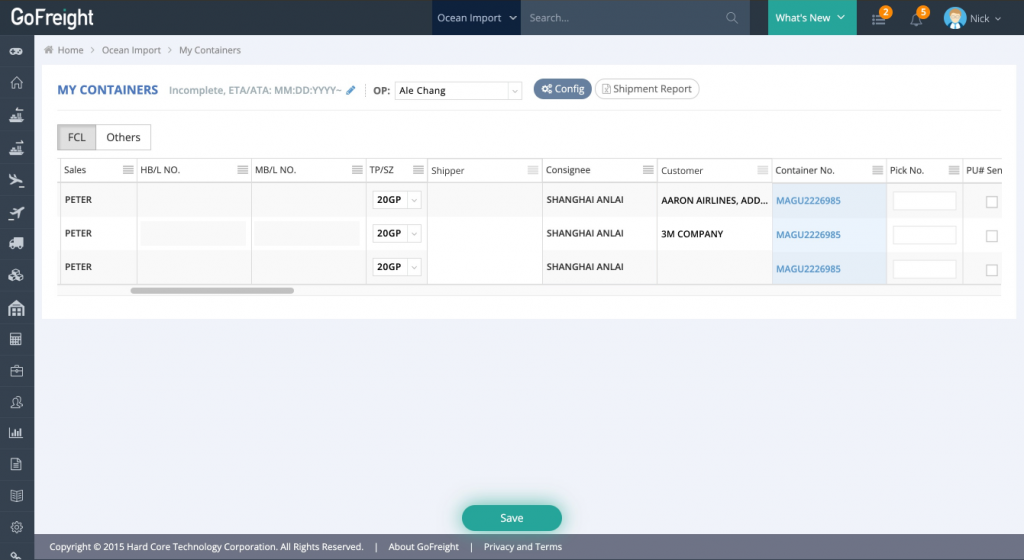Click the notification bell icon
The width and height of the screenshot is (1024, 560).
(916, 19)
